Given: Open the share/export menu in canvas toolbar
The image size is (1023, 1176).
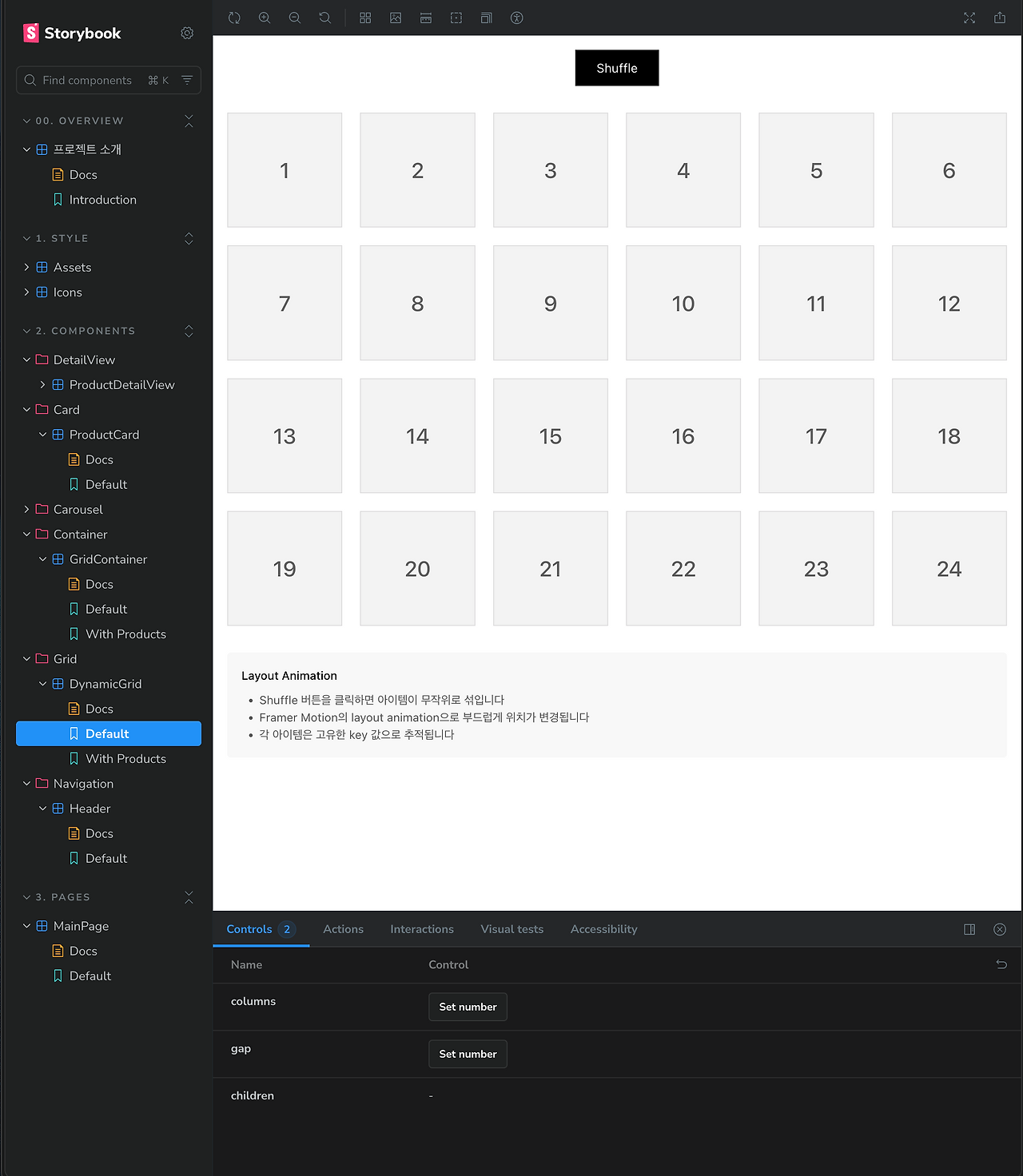Looking at the screenshot, I should (999, 18).
